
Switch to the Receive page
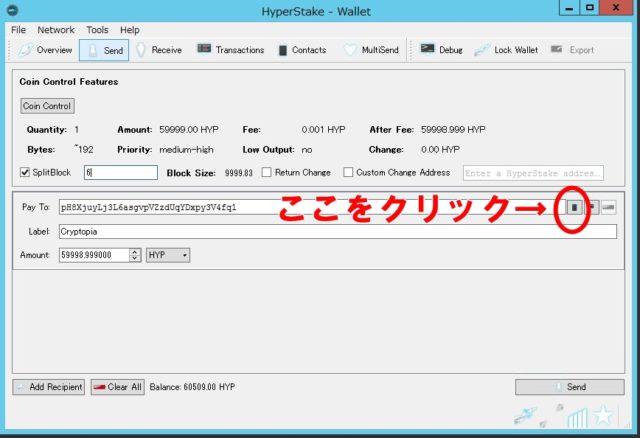coord(159,50)
